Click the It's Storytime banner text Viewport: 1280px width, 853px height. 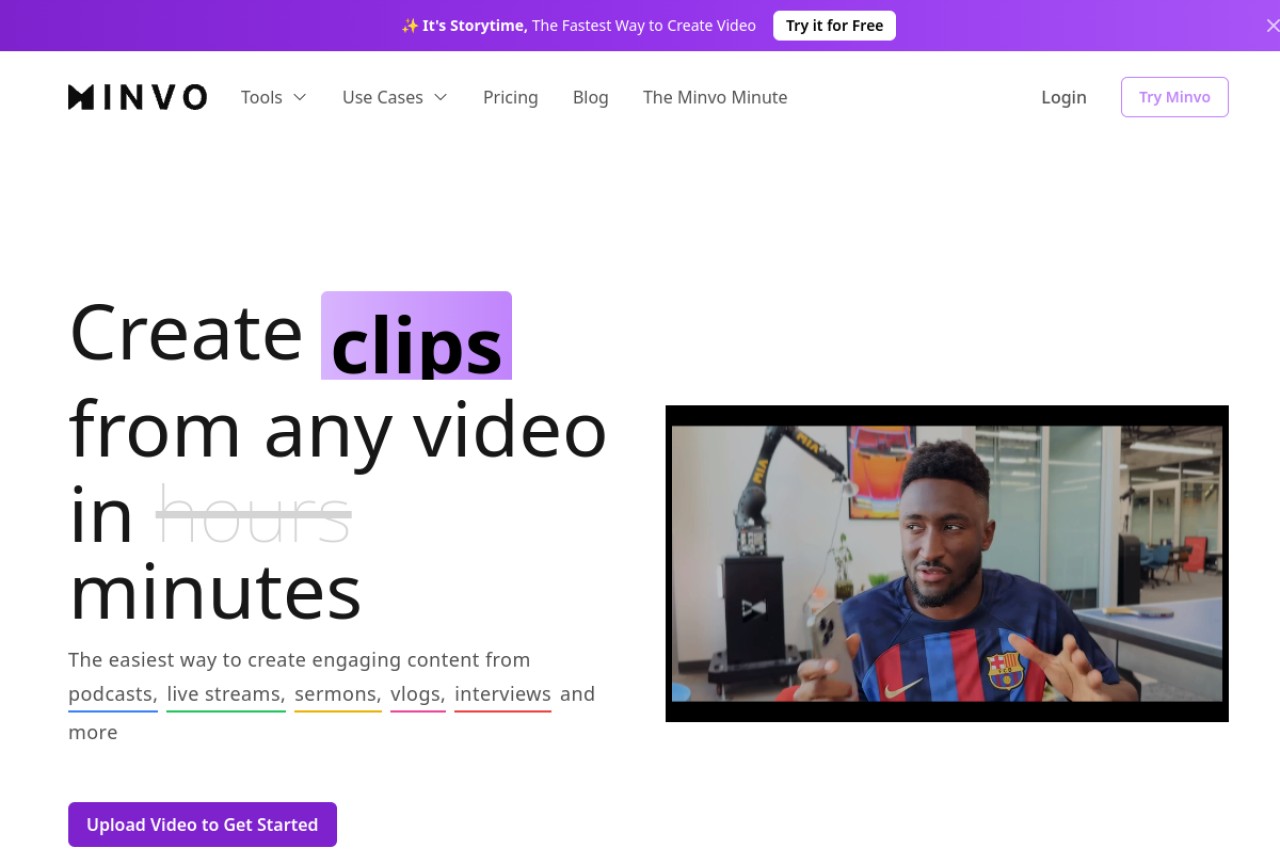pyautogui.click(x=578, y=26)
